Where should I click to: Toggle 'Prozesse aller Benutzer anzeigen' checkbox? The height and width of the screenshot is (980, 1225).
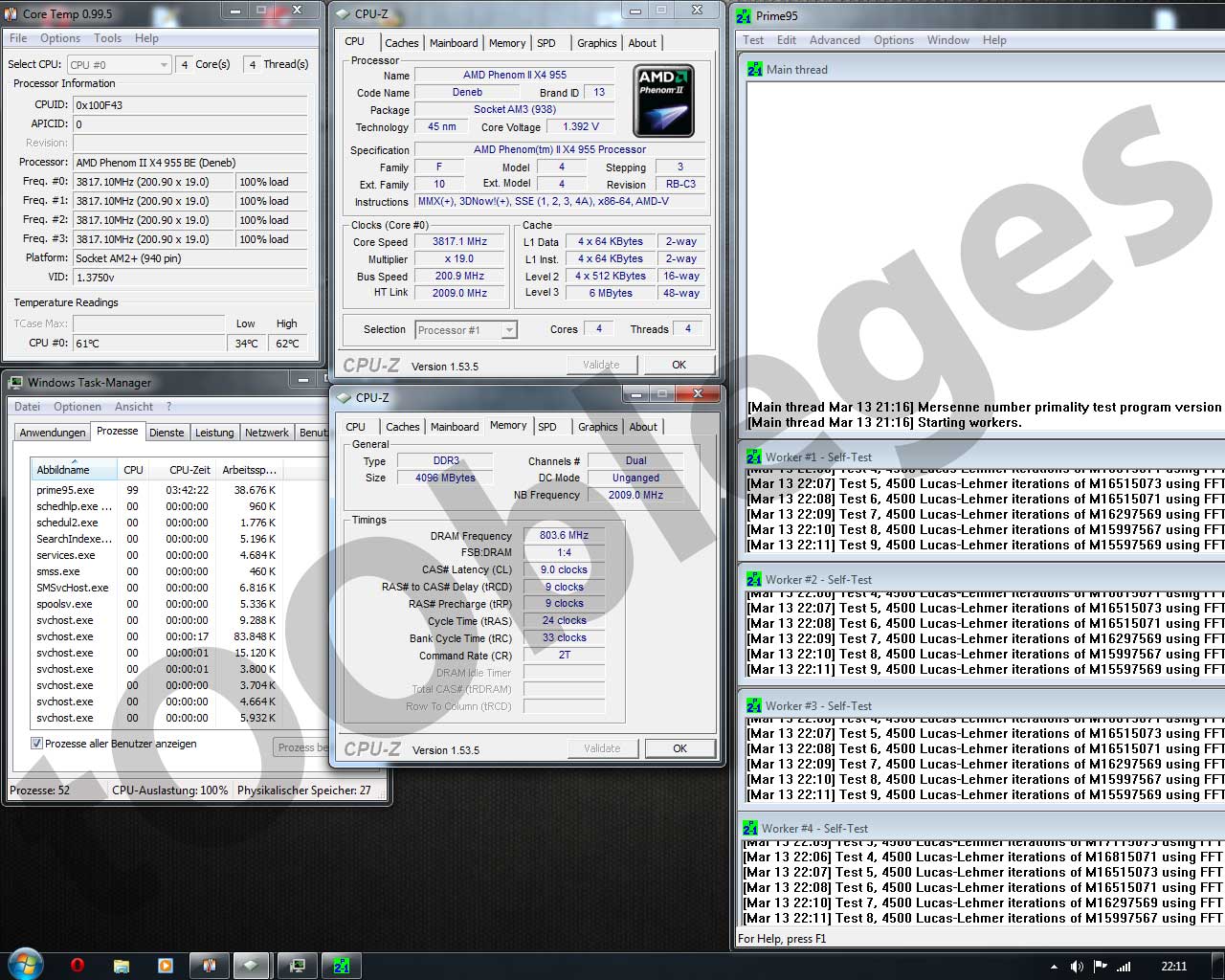pos(36,744)
